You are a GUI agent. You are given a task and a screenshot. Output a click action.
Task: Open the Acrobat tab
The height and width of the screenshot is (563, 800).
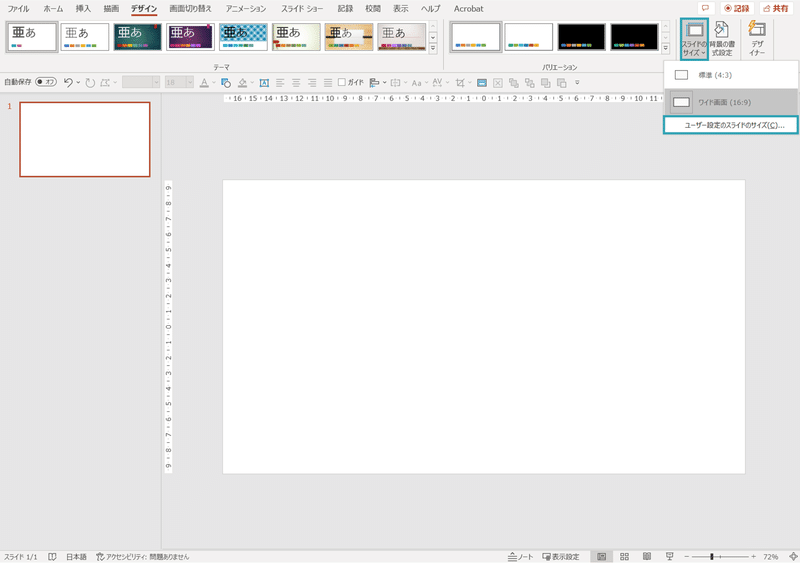tap(468, 9)
